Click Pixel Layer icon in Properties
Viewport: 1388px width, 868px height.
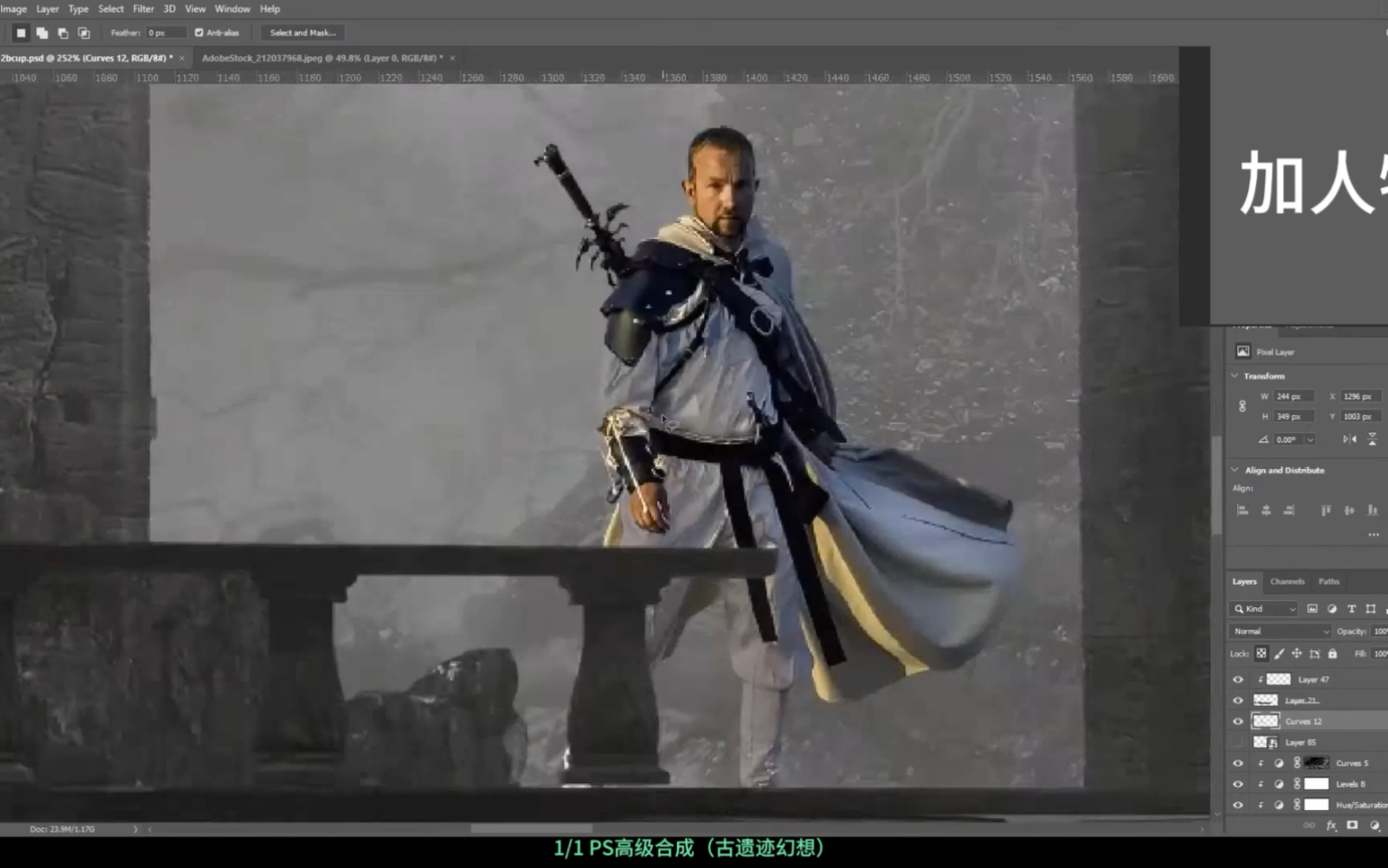[1243, 352]
